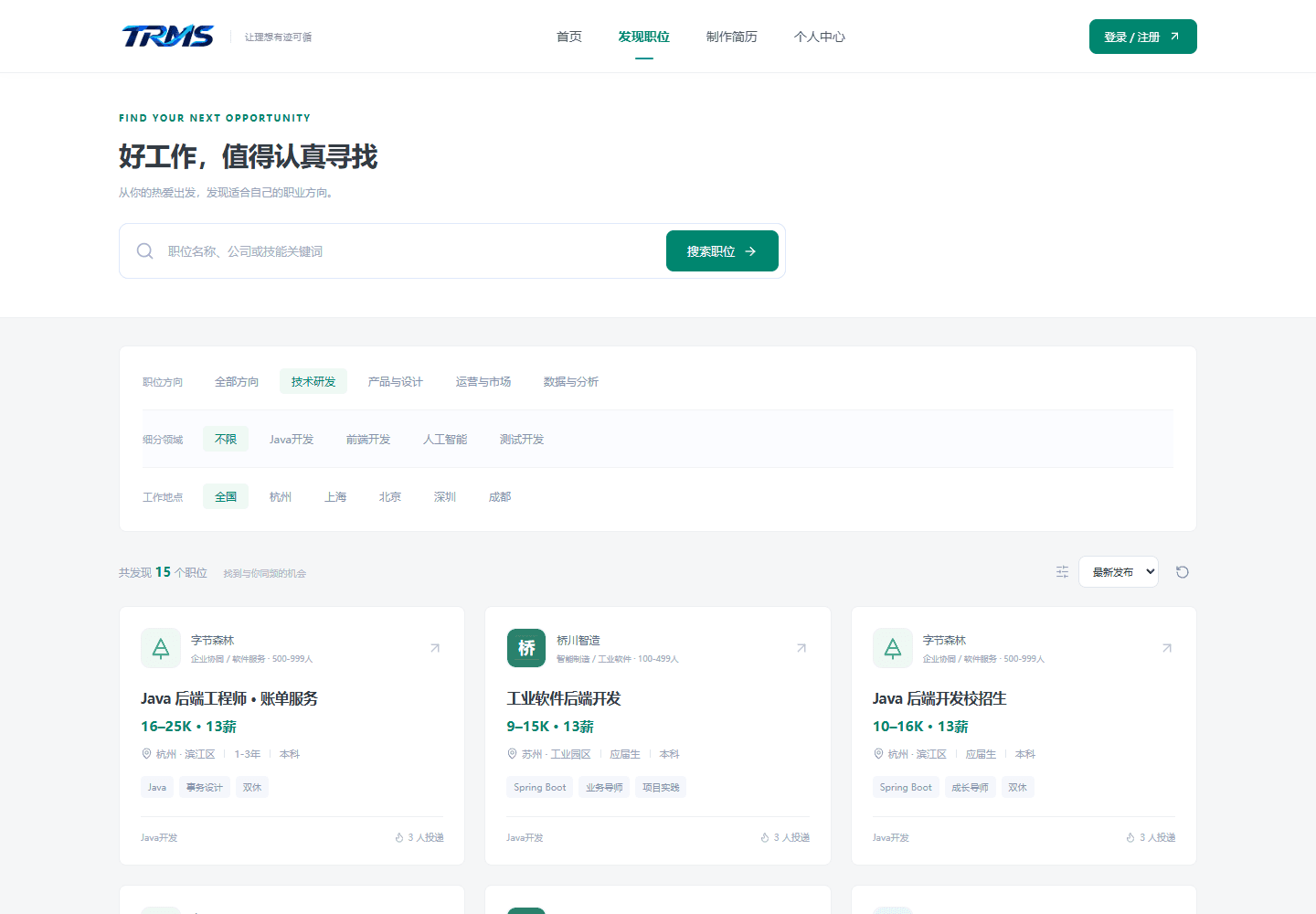
Task: Filter location by 杭州
Action: click(281, 497)
